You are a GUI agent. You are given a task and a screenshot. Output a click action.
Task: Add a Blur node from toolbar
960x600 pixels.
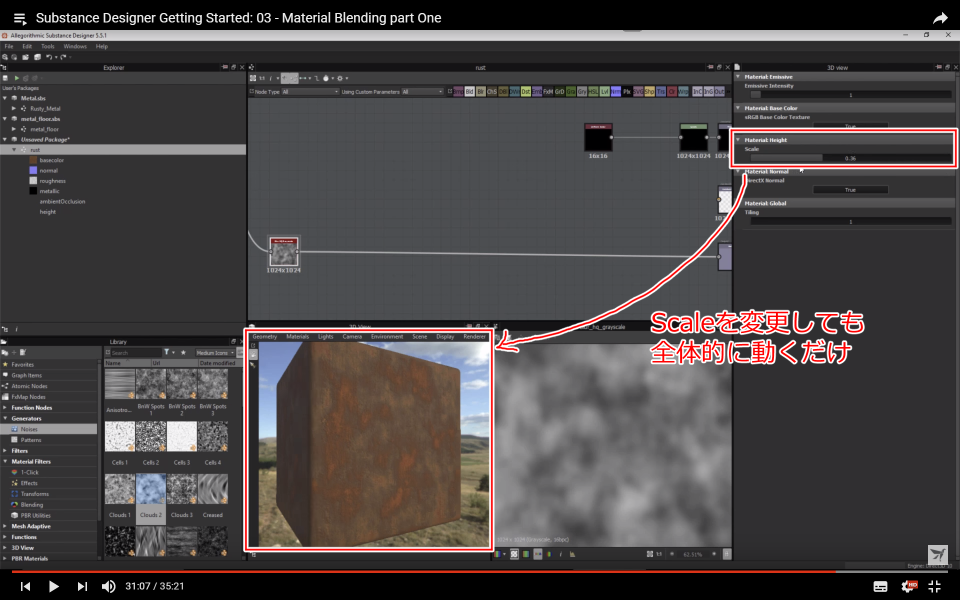pos(481,92)
